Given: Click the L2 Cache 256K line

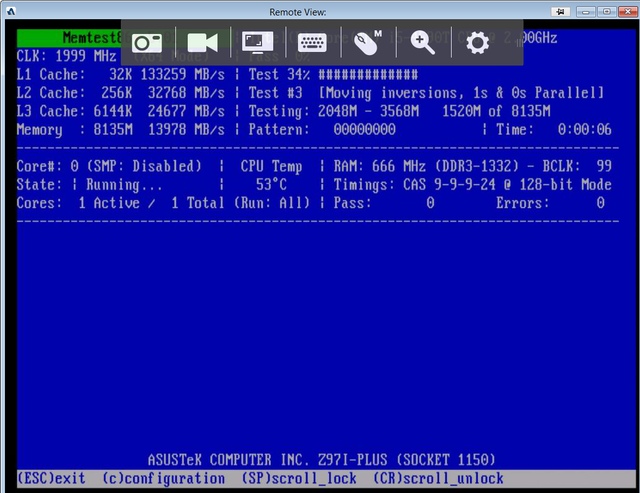Looking at the screenshot, I should pos(121,93).
